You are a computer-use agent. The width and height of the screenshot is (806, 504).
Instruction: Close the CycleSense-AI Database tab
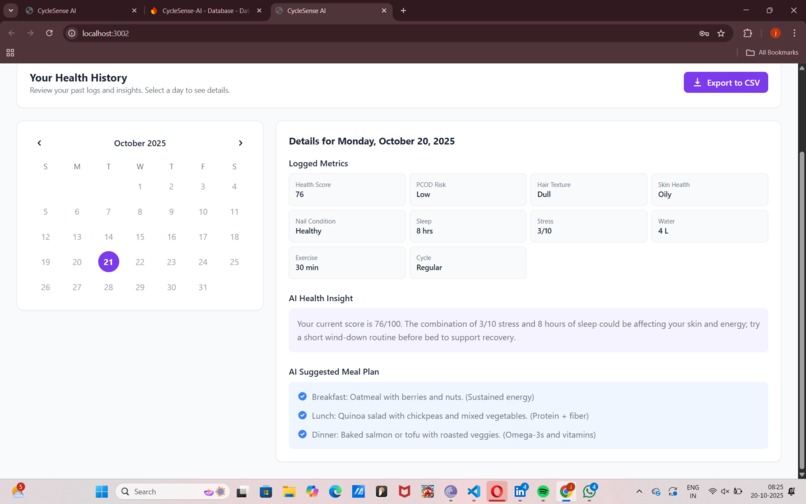259,11
